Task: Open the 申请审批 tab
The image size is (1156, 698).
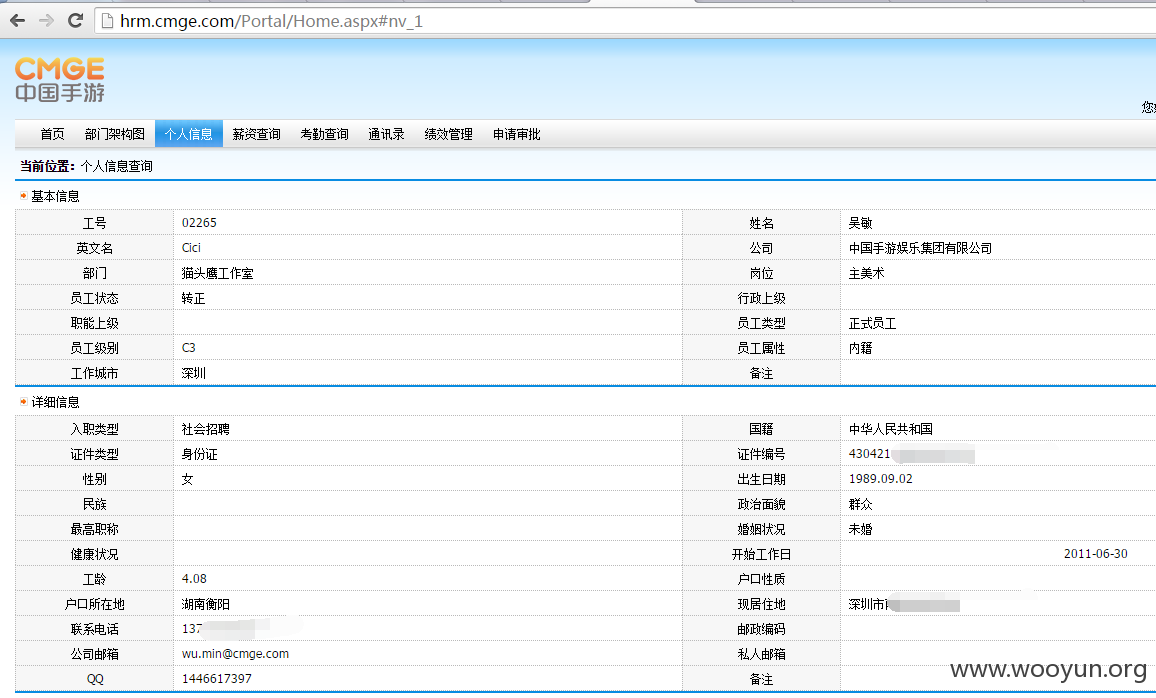Action: coord(517,134)
